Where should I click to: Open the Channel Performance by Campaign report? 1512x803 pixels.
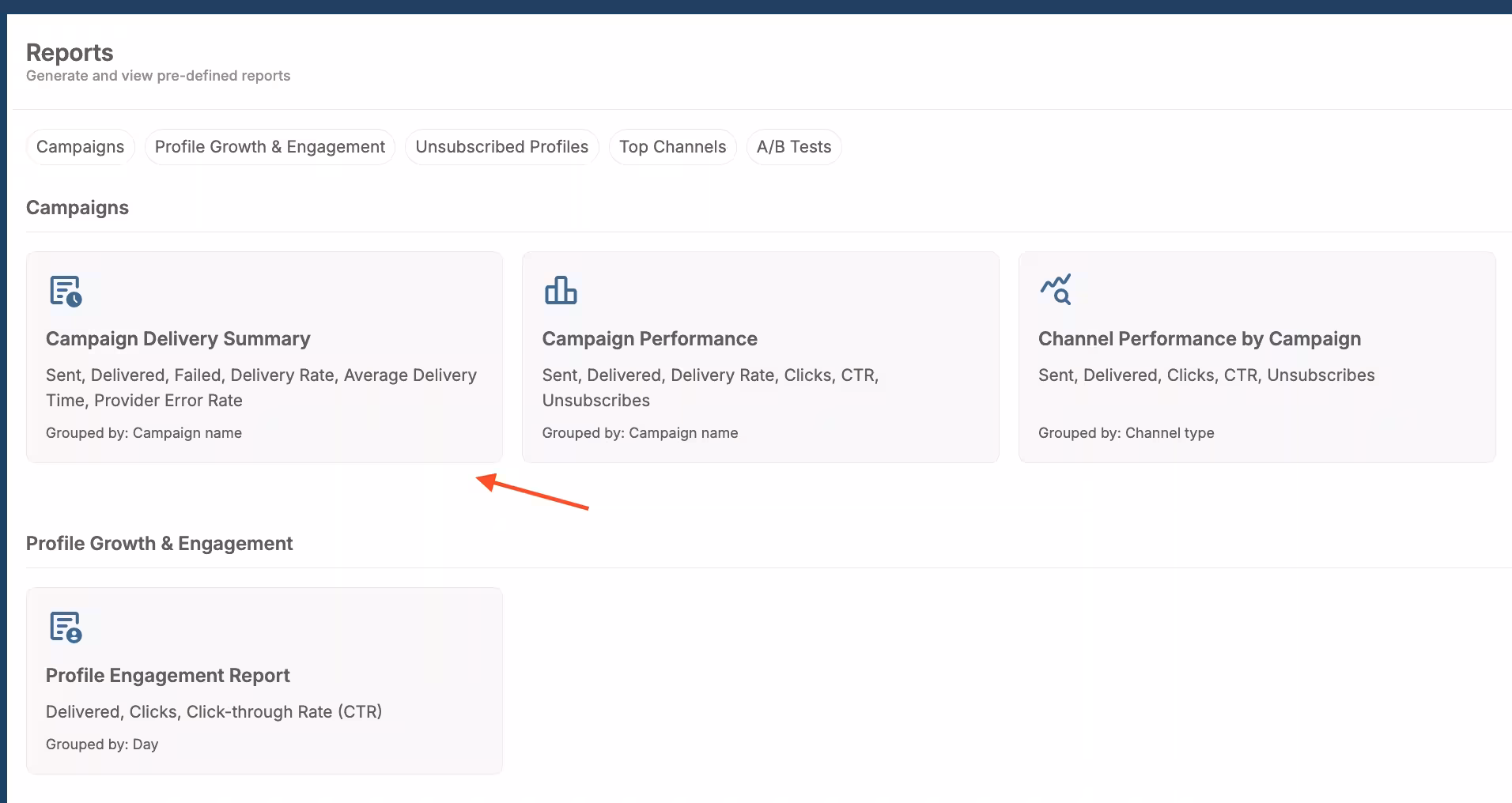click(1256, 356)
